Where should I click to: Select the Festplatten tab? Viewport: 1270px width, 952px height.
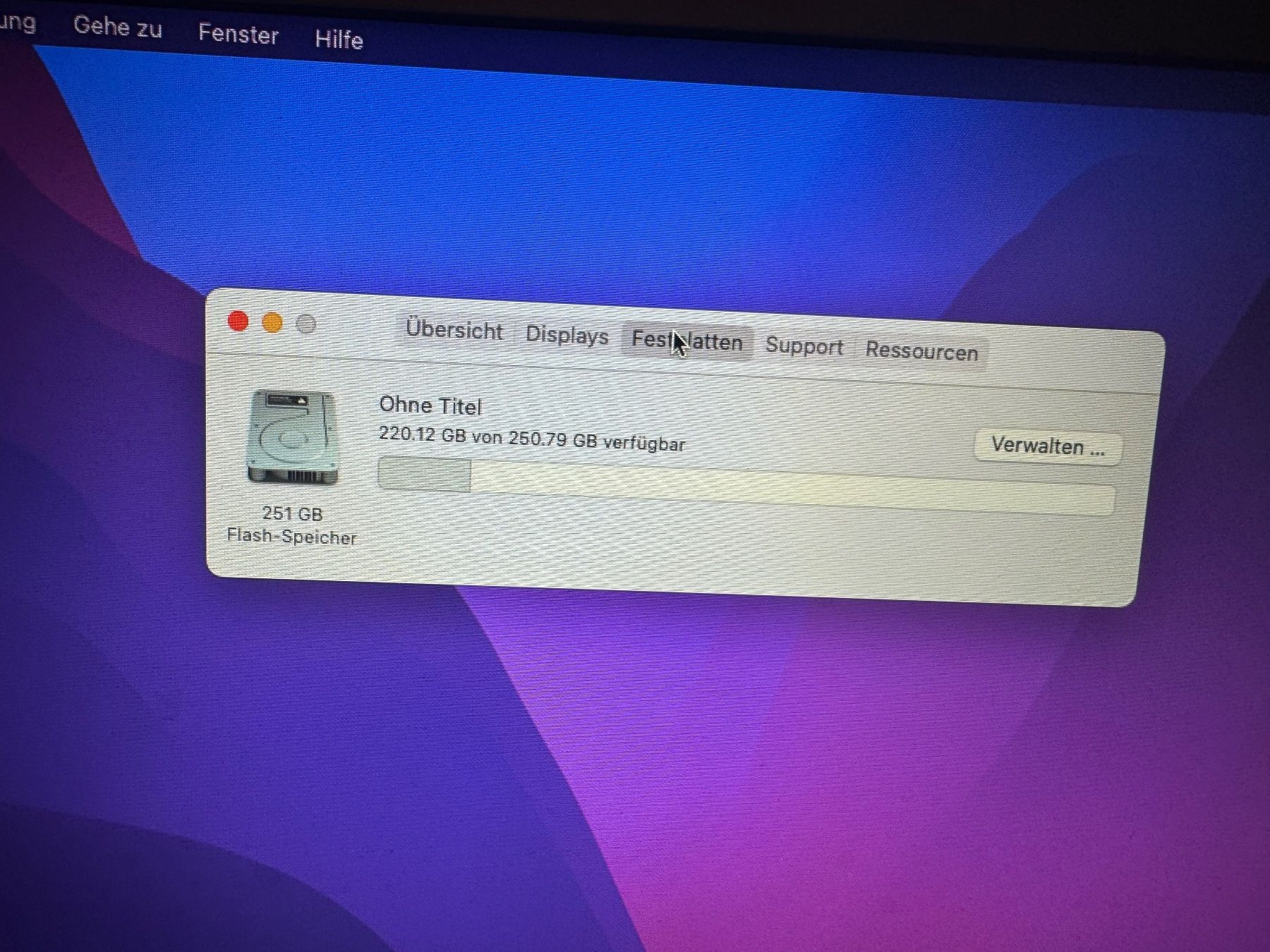click(687, 342)
